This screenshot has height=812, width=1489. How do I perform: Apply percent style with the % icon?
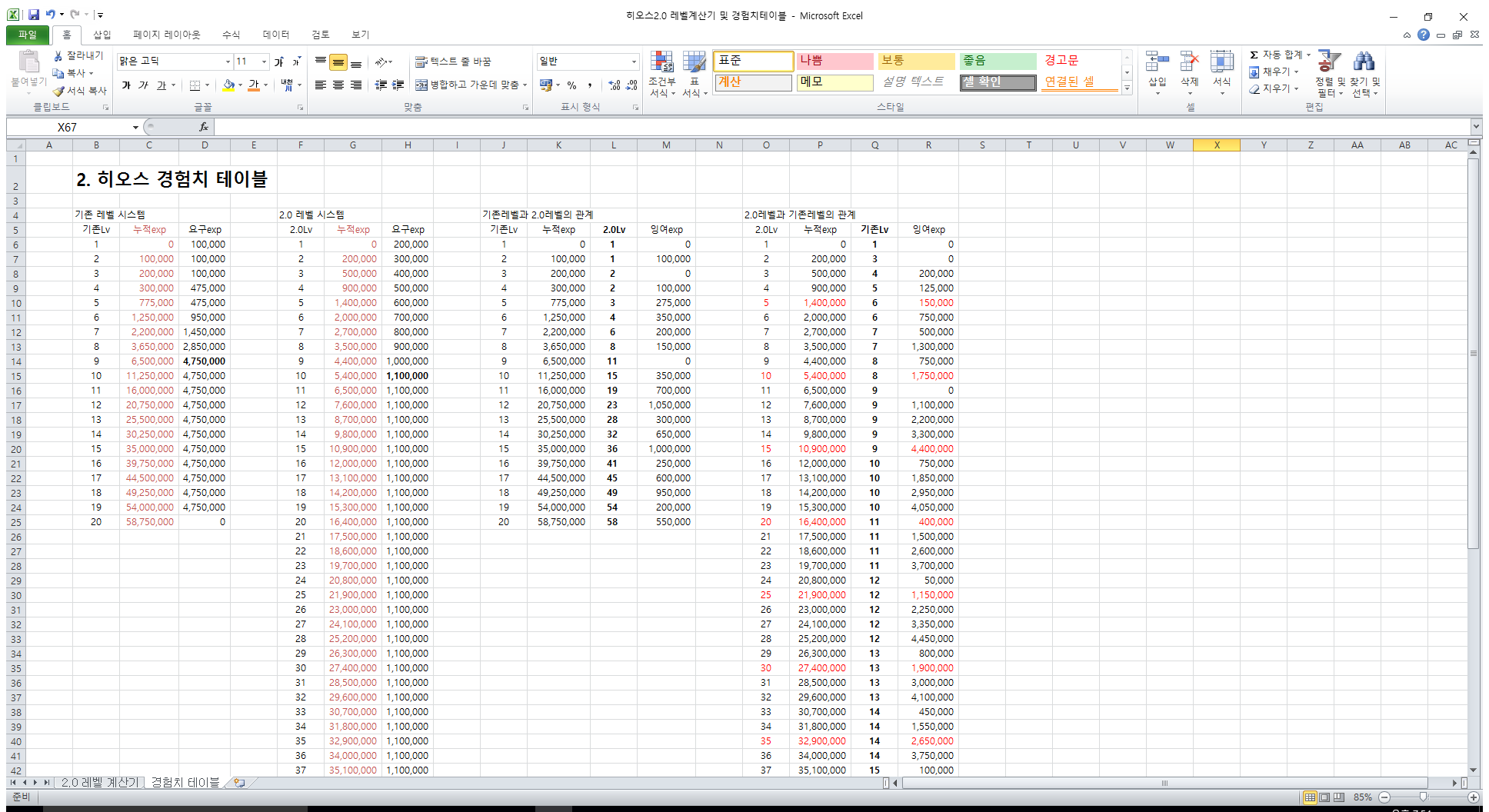pos(571,85)
